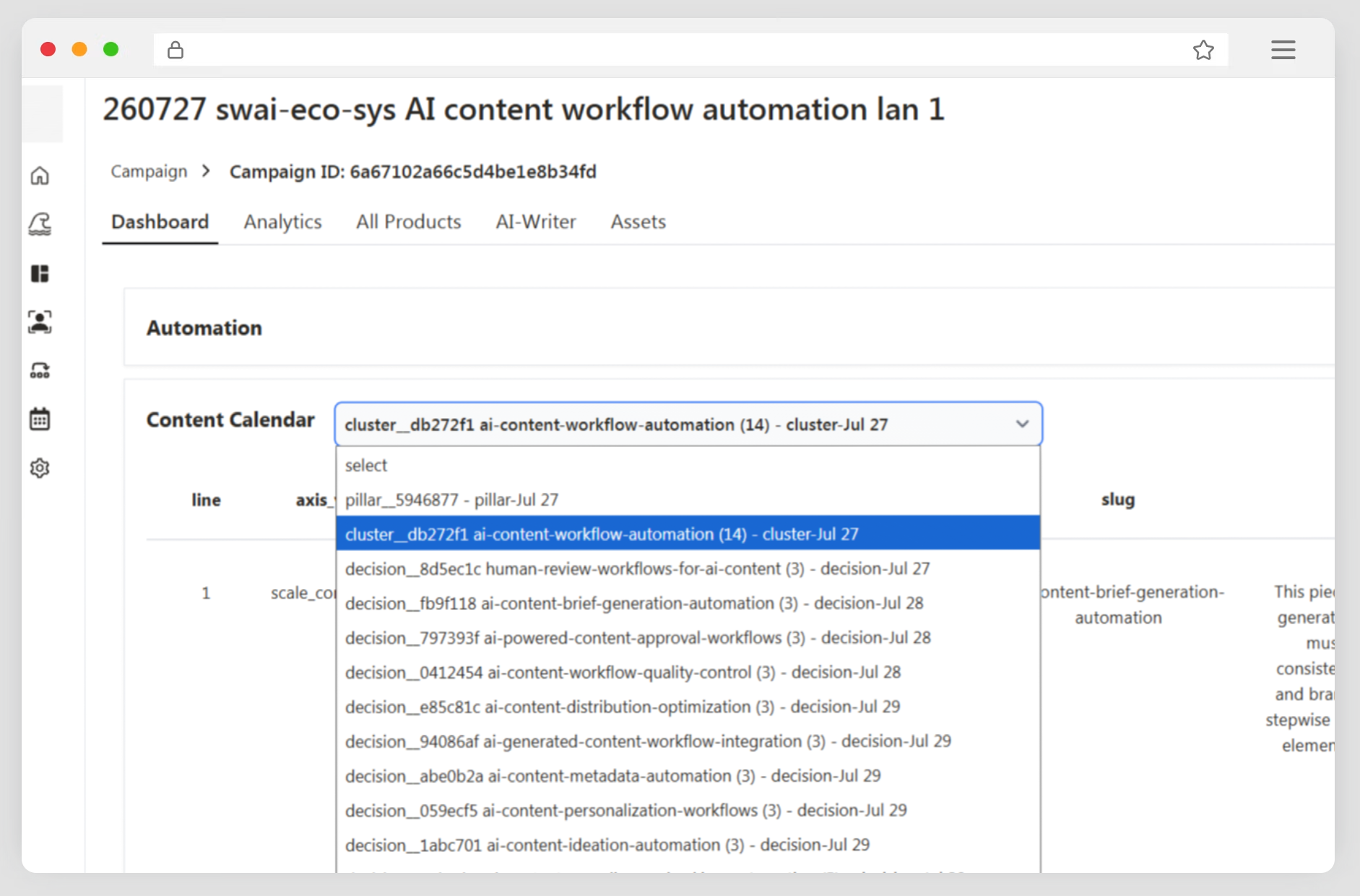The width and height of the screenshot is (1360, 896).
Task: Click the 'line' column header
Action: pos(206,500)
